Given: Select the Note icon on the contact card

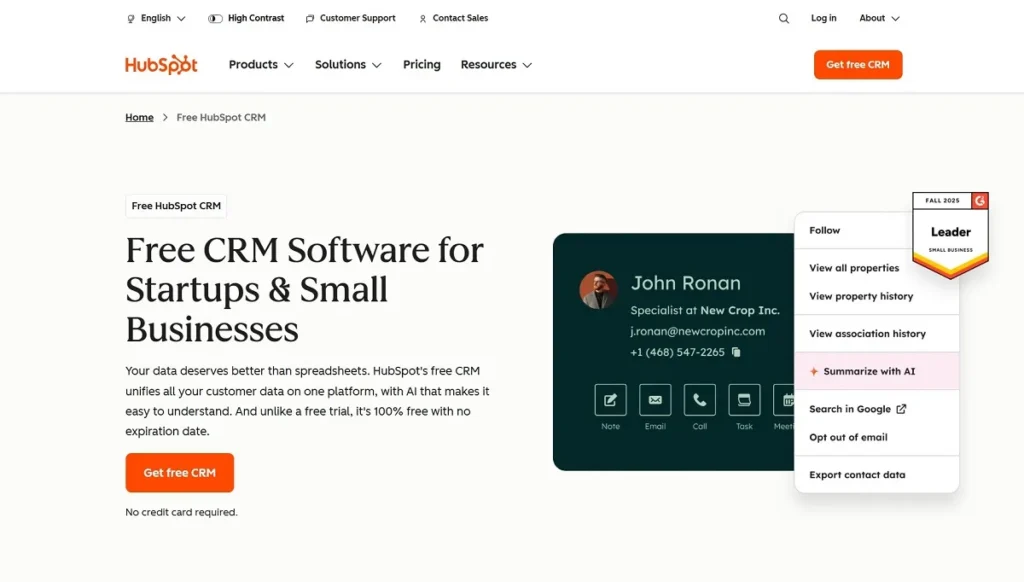Looking at the screenshot, I should 610,399.
